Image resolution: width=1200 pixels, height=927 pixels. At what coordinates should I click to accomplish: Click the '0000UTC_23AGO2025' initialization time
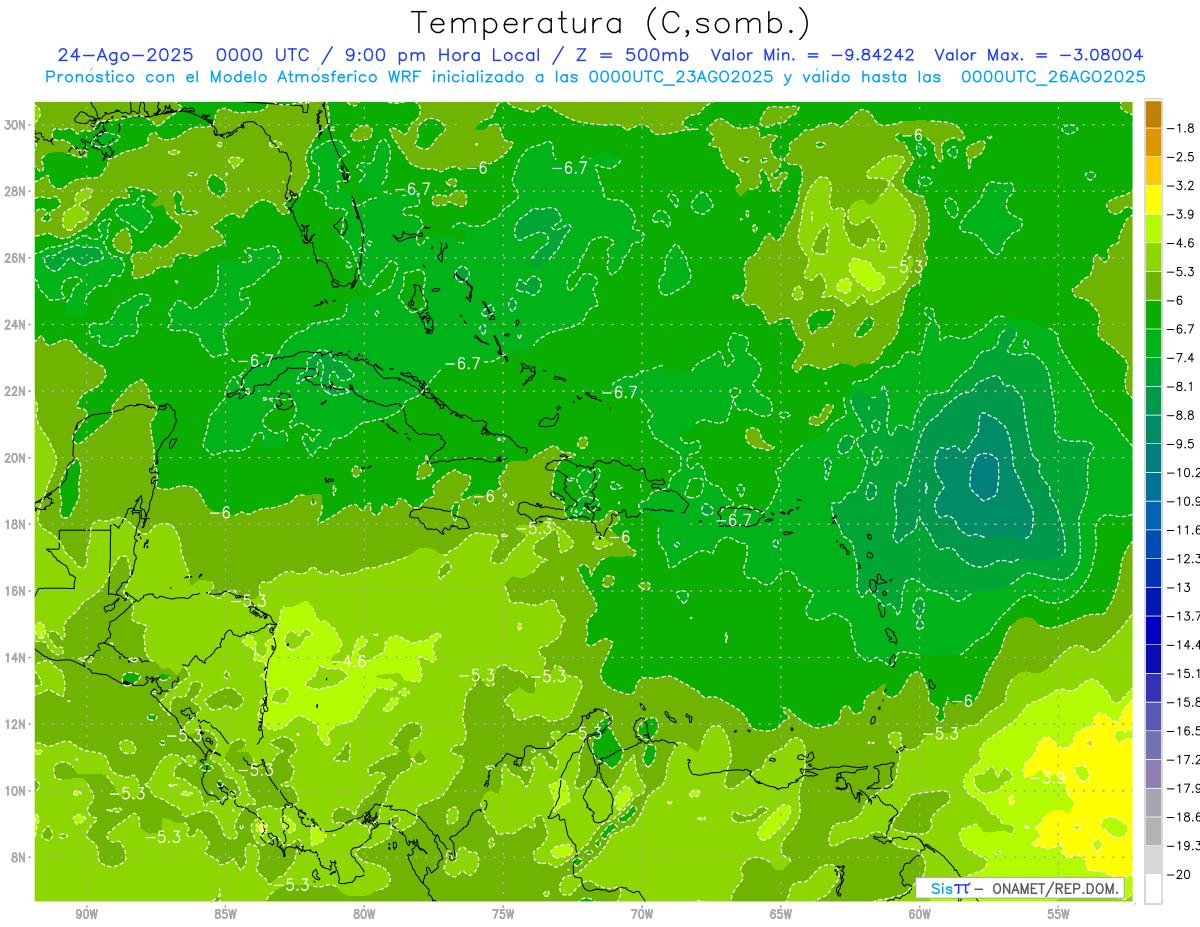click(681, 77)
